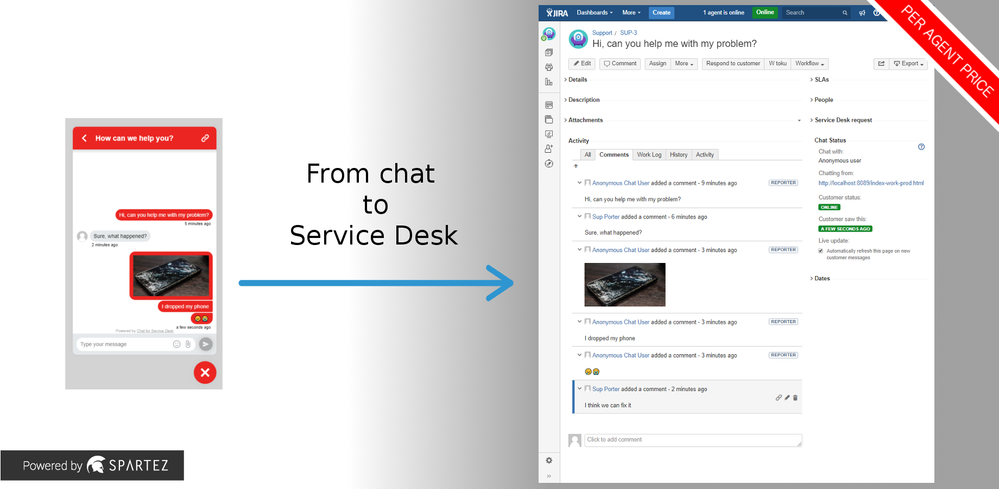Switch to the History tab
The height and width of the screenshot is (489, 999).
tap(679, 155)
